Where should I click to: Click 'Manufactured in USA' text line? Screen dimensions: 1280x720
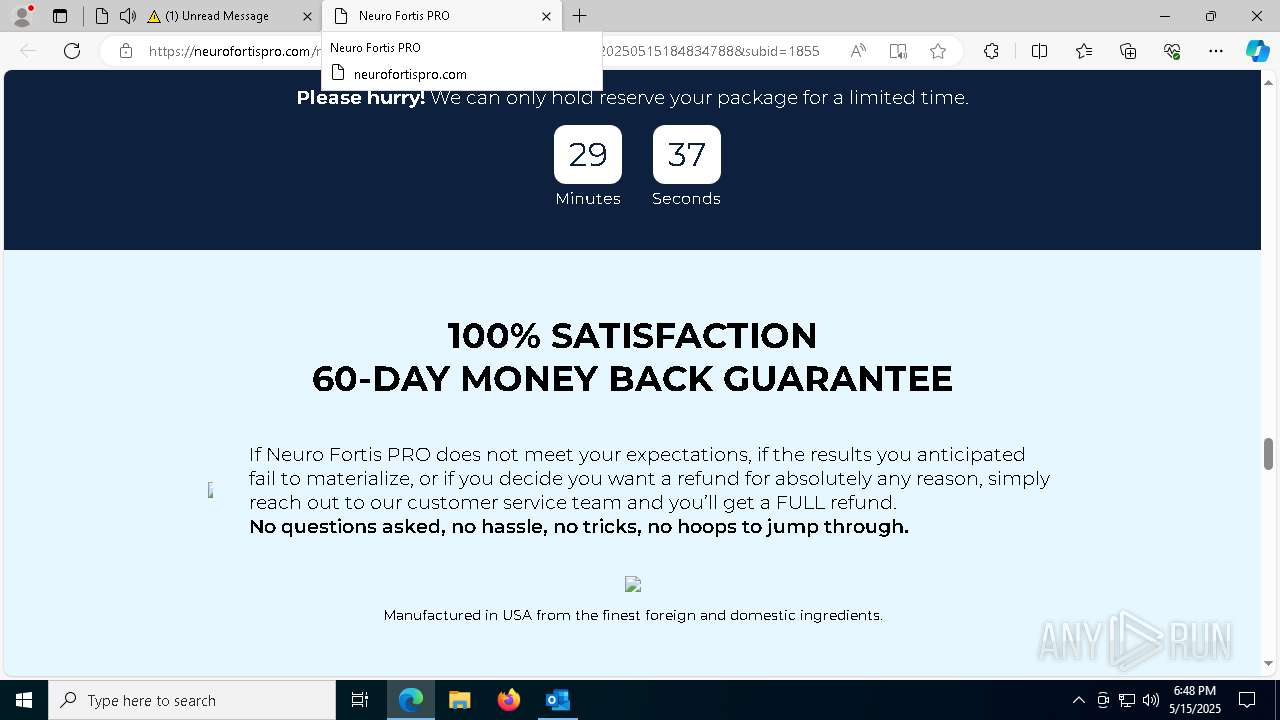(633, 615)
